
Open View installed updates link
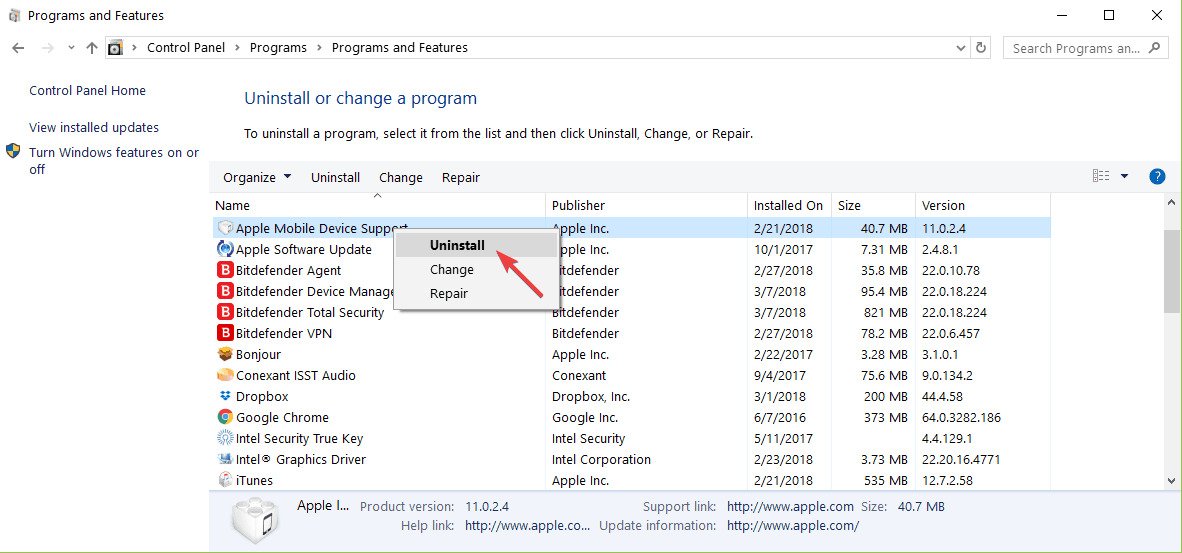pyautogui.click(x=94, y=127)
